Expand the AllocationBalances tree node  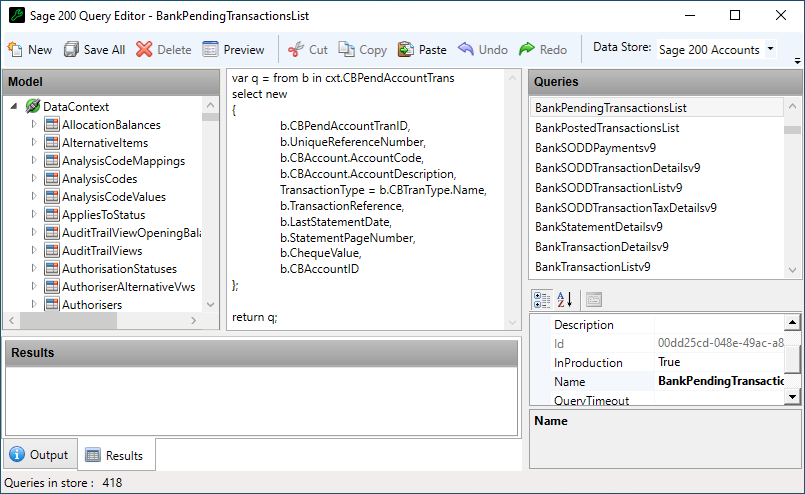tap(34, 125)
